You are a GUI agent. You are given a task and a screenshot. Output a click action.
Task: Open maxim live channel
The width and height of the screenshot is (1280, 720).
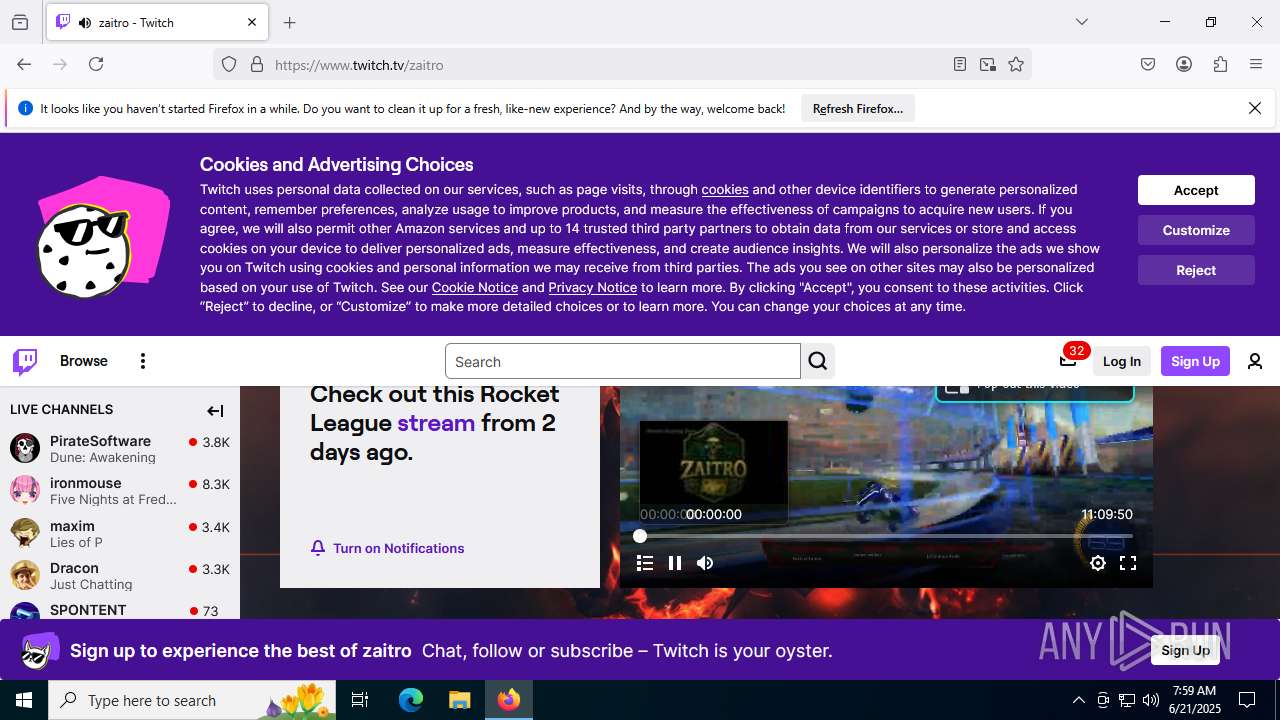[120, 533]
